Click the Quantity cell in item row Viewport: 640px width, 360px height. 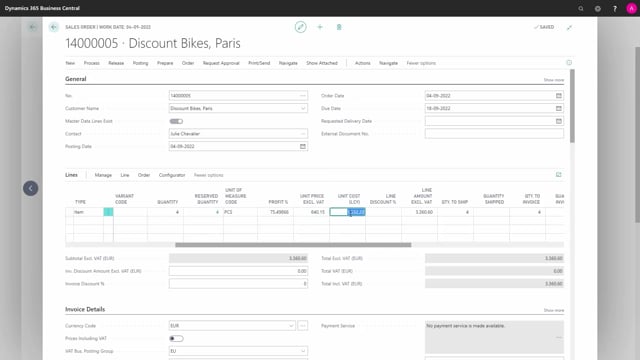click(x=165, y=212)
